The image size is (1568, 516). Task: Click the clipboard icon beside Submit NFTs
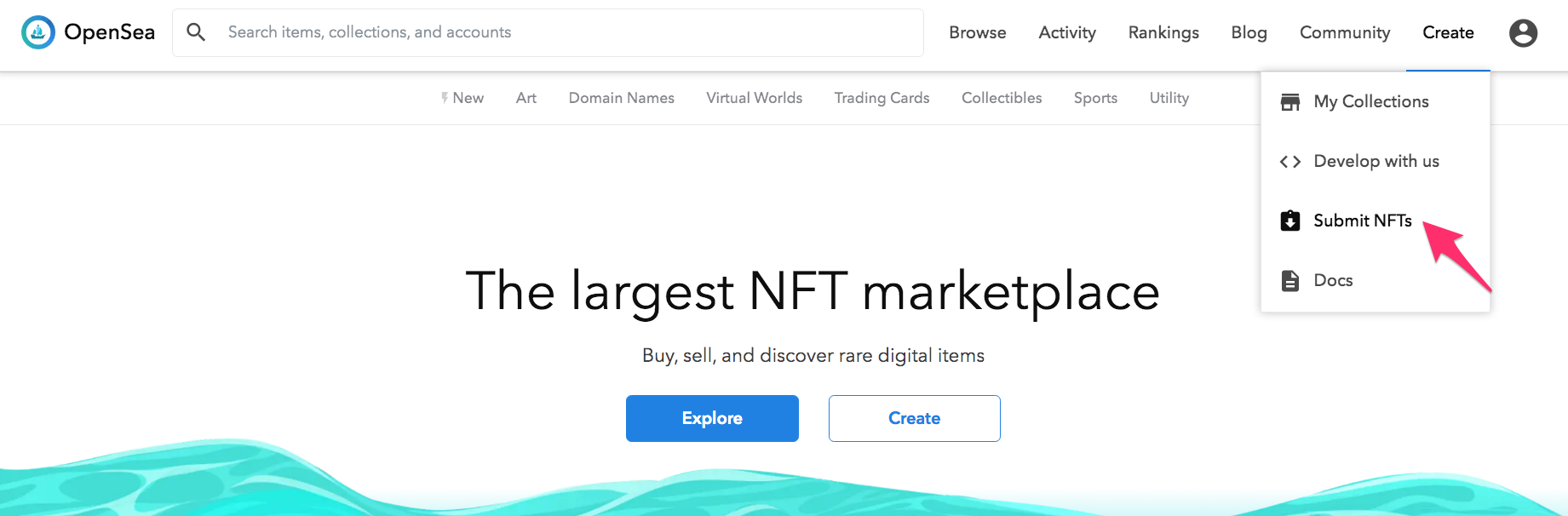point(1290,221)
